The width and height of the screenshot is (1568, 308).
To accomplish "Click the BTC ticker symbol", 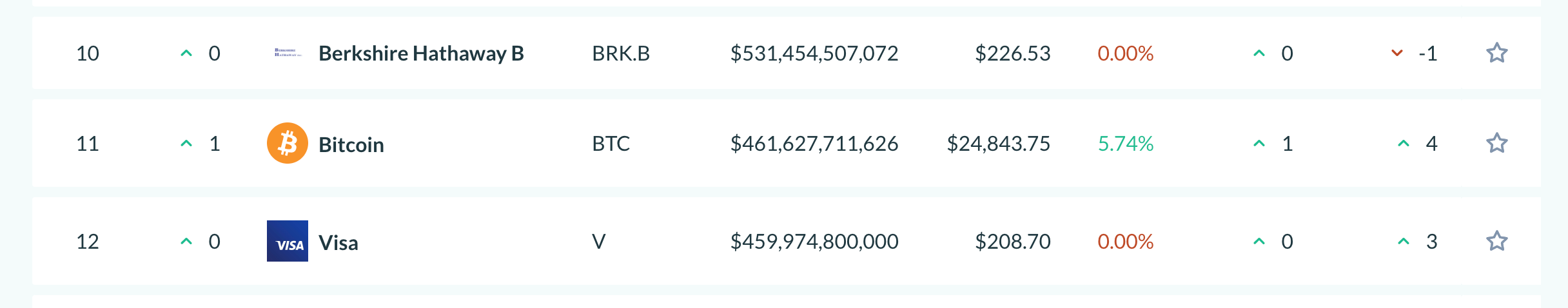I will coord(611,143).
